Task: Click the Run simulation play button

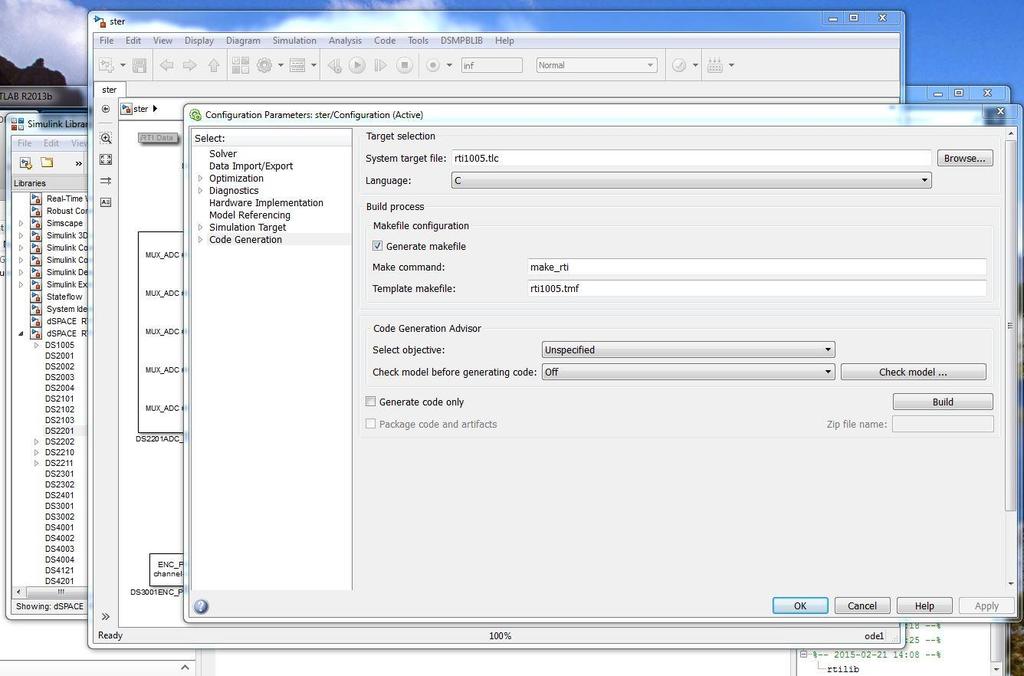Action: (x=357, y=65)
